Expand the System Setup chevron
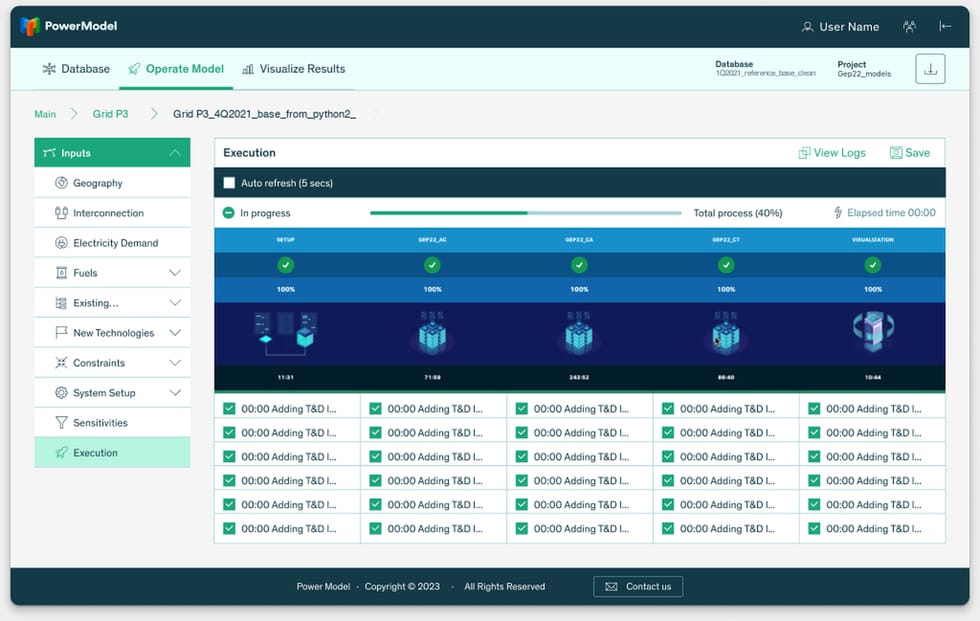980x621 pixels. pyautogui.click(x=175, y=393)
